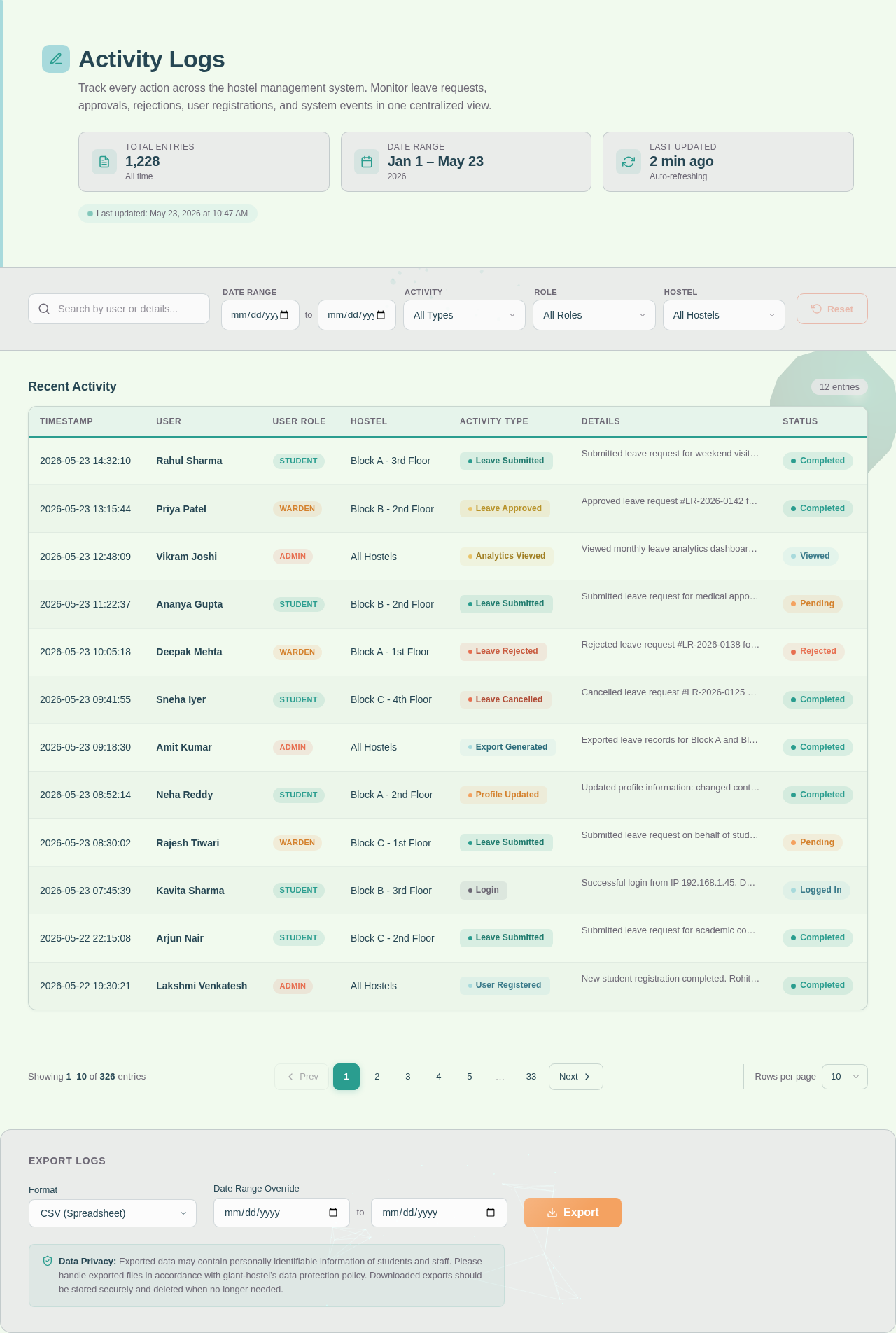Click WARDEN role badge for Rajesh Tiwari

tap(297, 842)
